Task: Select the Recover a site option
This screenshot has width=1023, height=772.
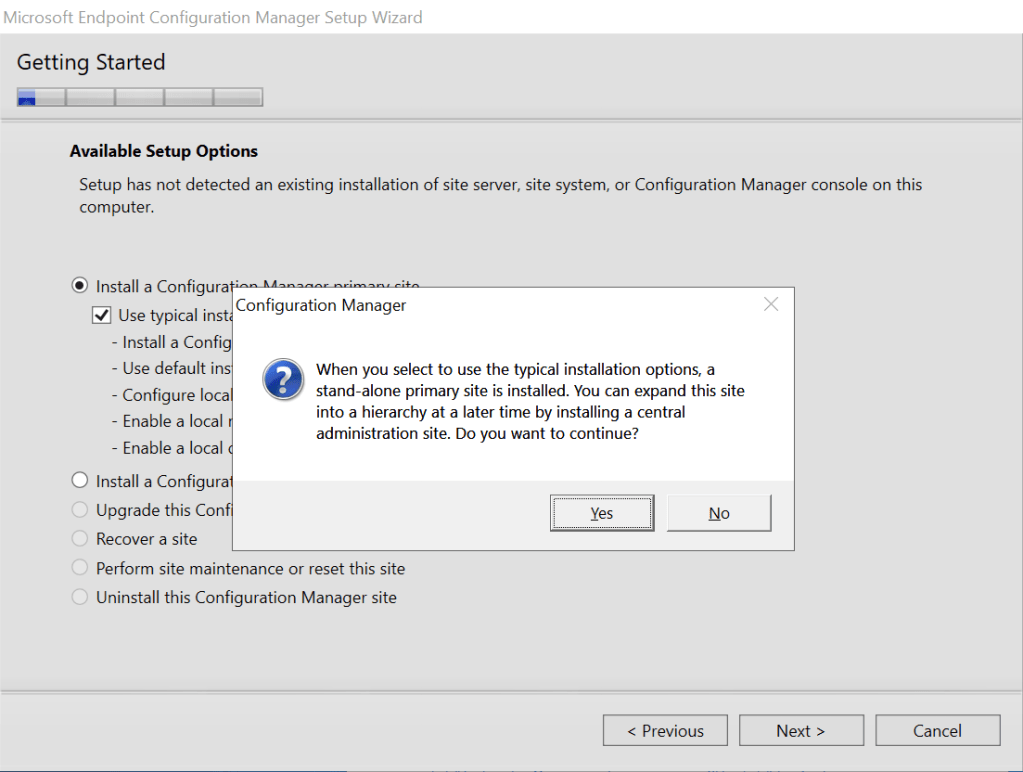Action: pos(80,539)
